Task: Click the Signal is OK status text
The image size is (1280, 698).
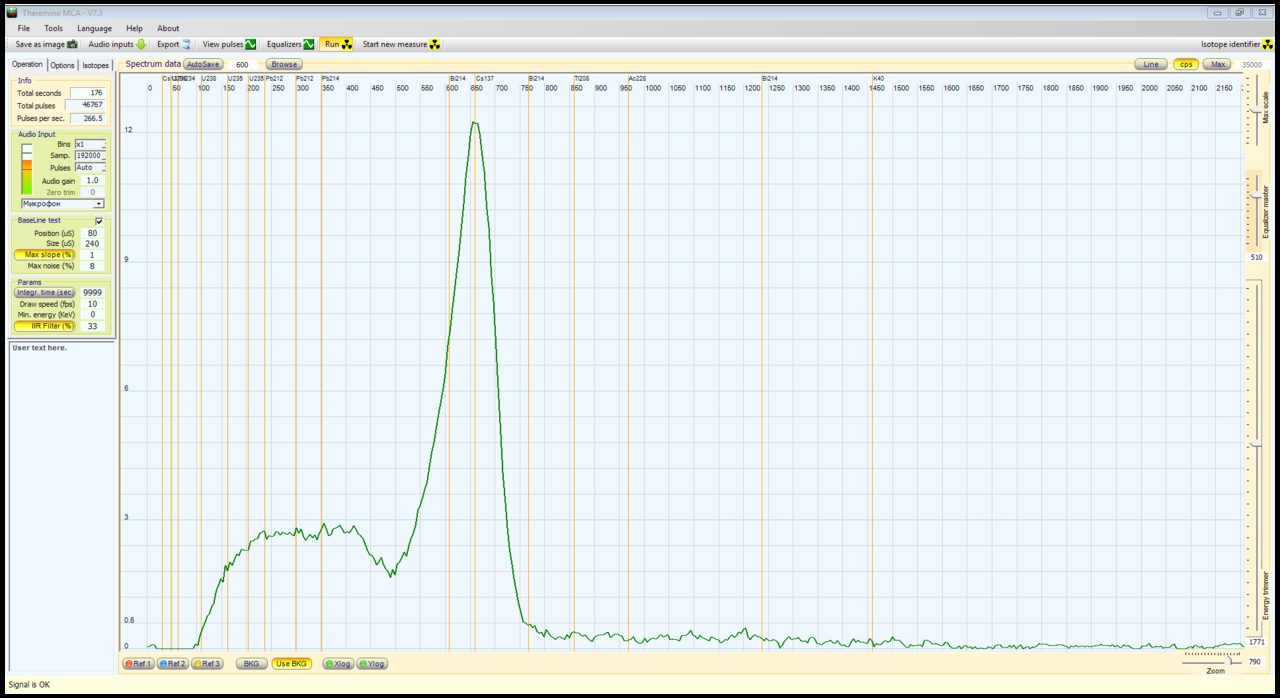Action: [x=29, y=685]
